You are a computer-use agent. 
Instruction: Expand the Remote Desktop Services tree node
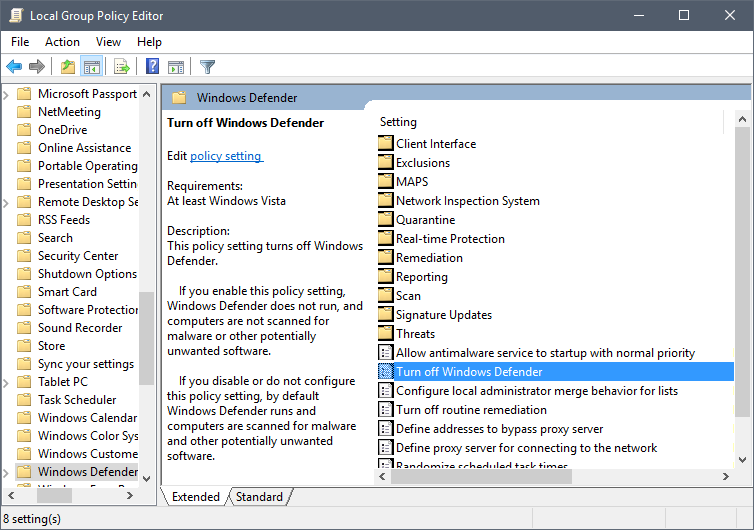pyautogui.click(x=6, y=202)
